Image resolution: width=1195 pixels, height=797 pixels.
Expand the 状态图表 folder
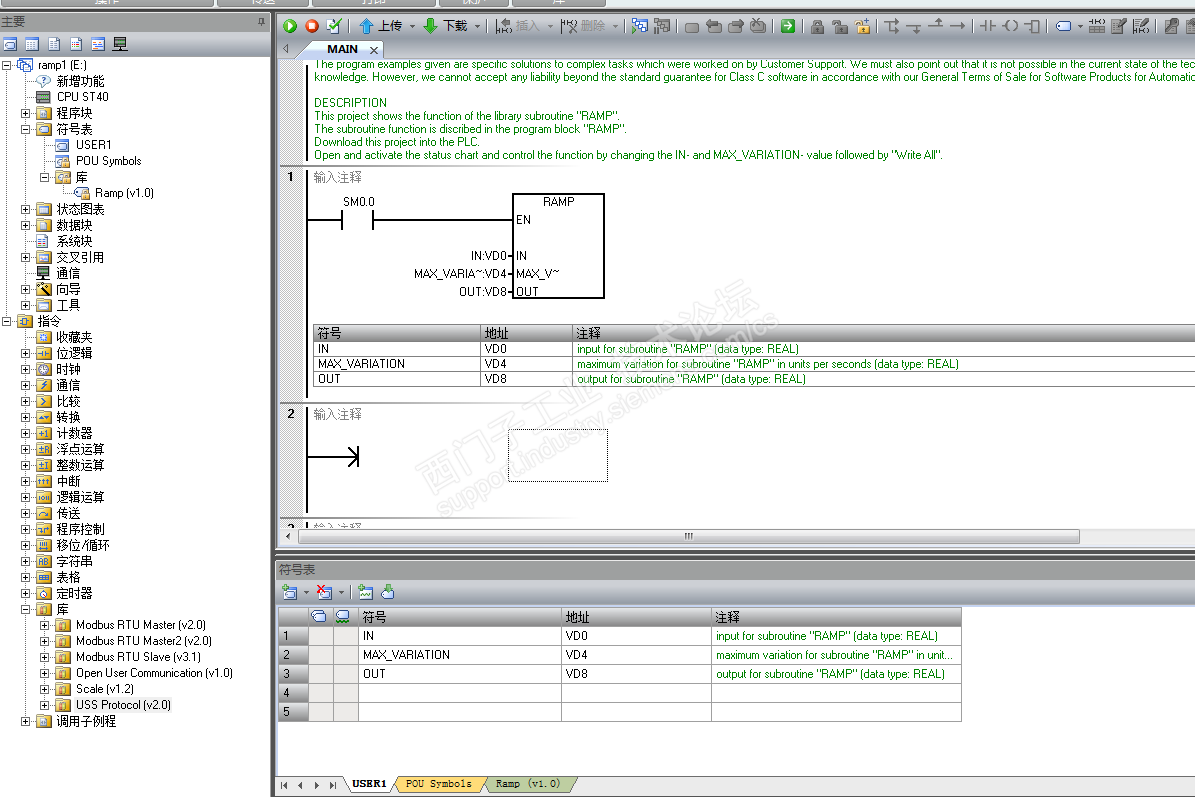tap(26, 210)
